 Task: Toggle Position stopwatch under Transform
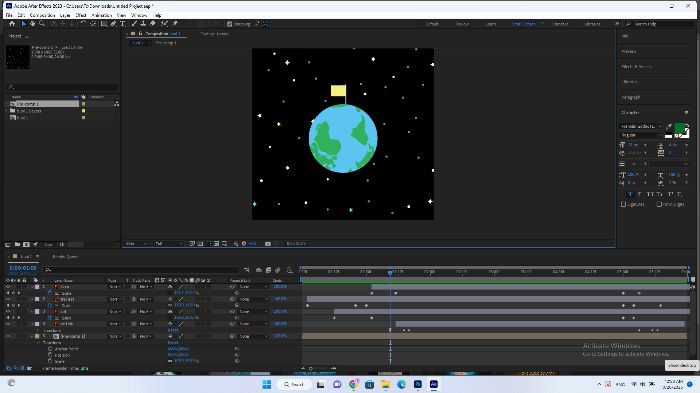(x=50, y=355)
